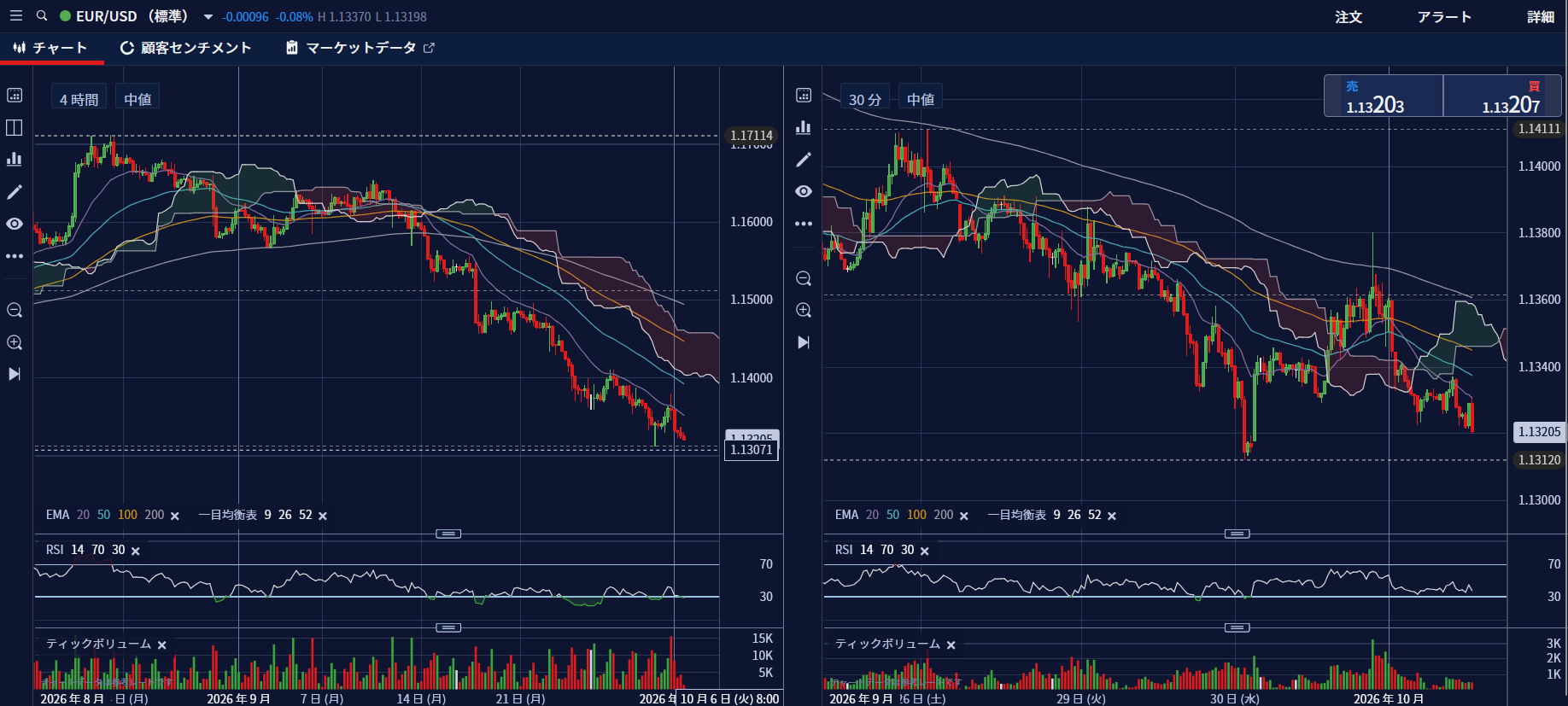Open chart type icon on right chart
This screenshot has height=706, width=1568.
[x=804, y=127]
